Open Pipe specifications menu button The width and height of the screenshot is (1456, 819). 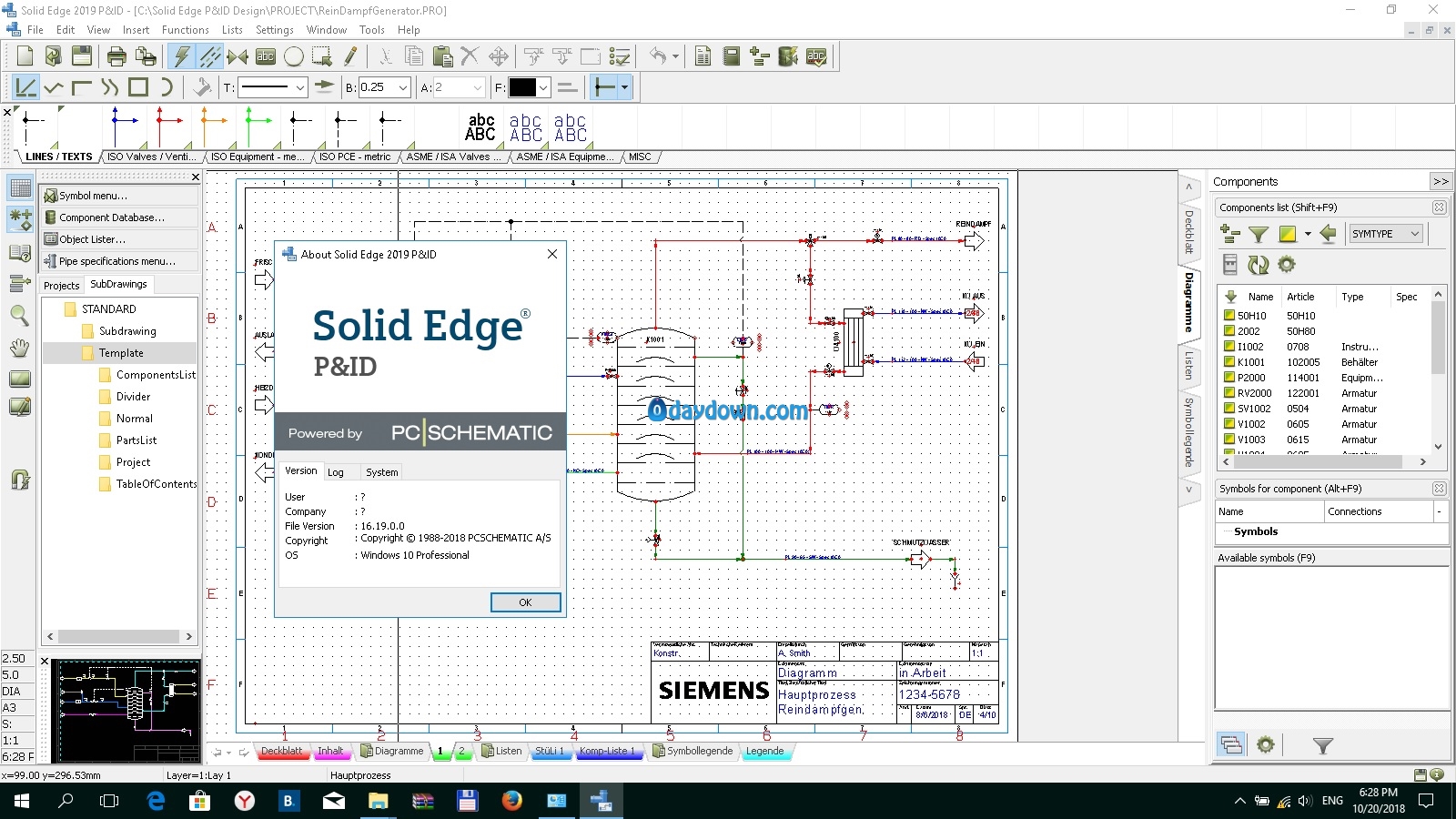[x=119, y=261]
